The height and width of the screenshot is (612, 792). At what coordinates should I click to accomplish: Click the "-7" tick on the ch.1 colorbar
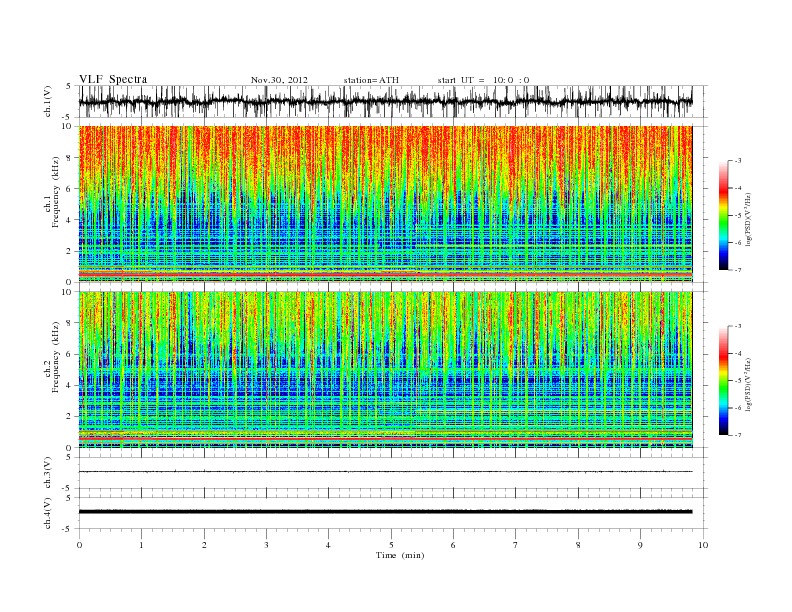click(737, 270)
